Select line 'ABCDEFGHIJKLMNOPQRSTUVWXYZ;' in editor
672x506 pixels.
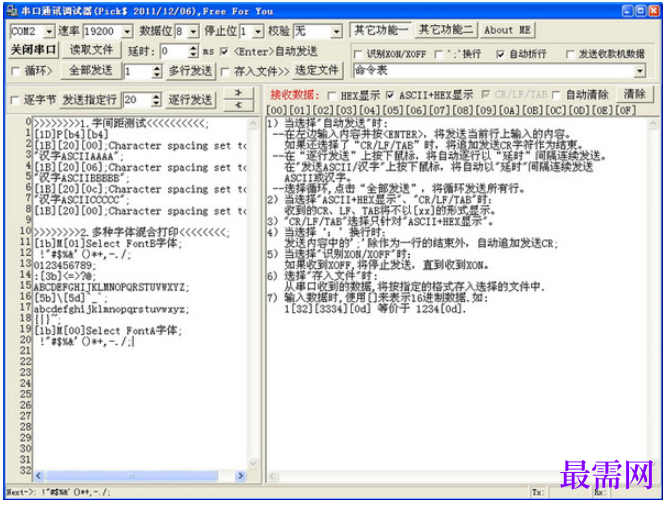pyautogui.click(x=111, y=287)
